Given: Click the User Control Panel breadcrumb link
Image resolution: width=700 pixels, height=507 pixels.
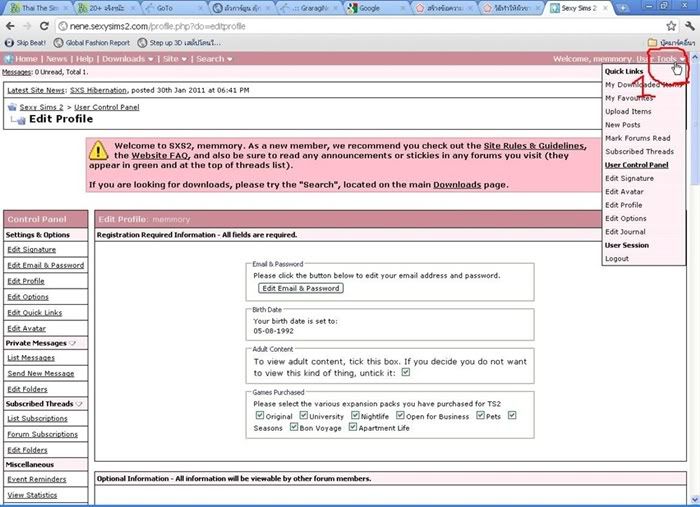Looking at the screenshot, I should 107,107.
